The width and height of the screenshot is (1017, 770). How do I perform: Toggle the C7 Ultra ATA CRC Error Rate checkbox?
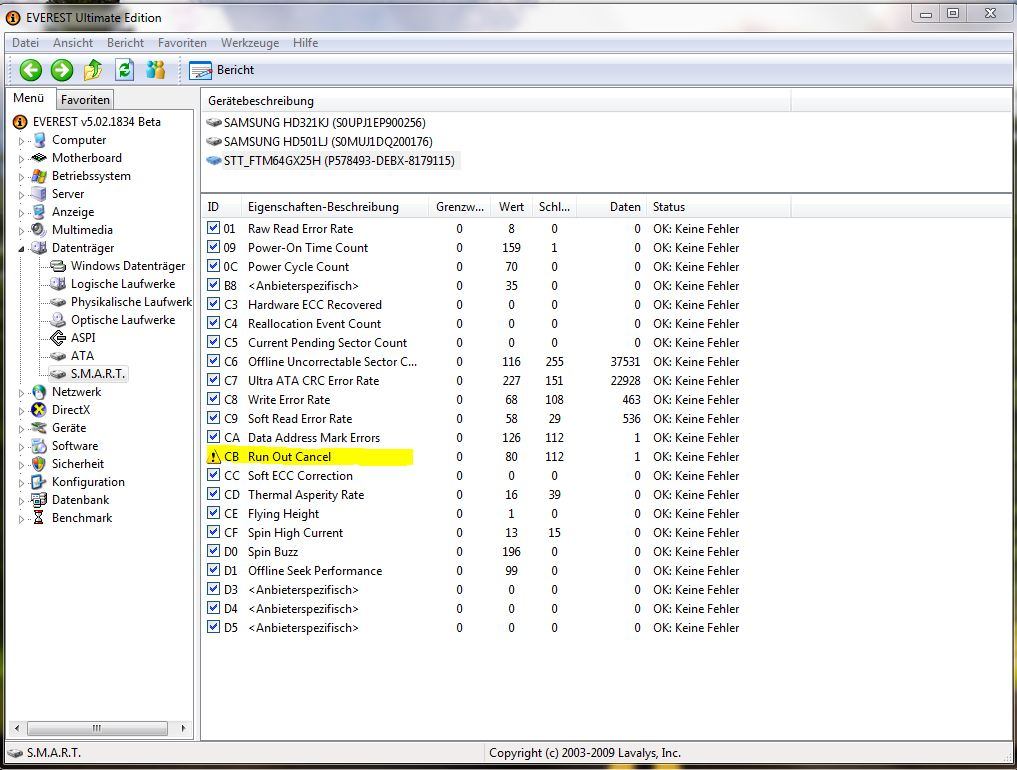tap(213, 379)
